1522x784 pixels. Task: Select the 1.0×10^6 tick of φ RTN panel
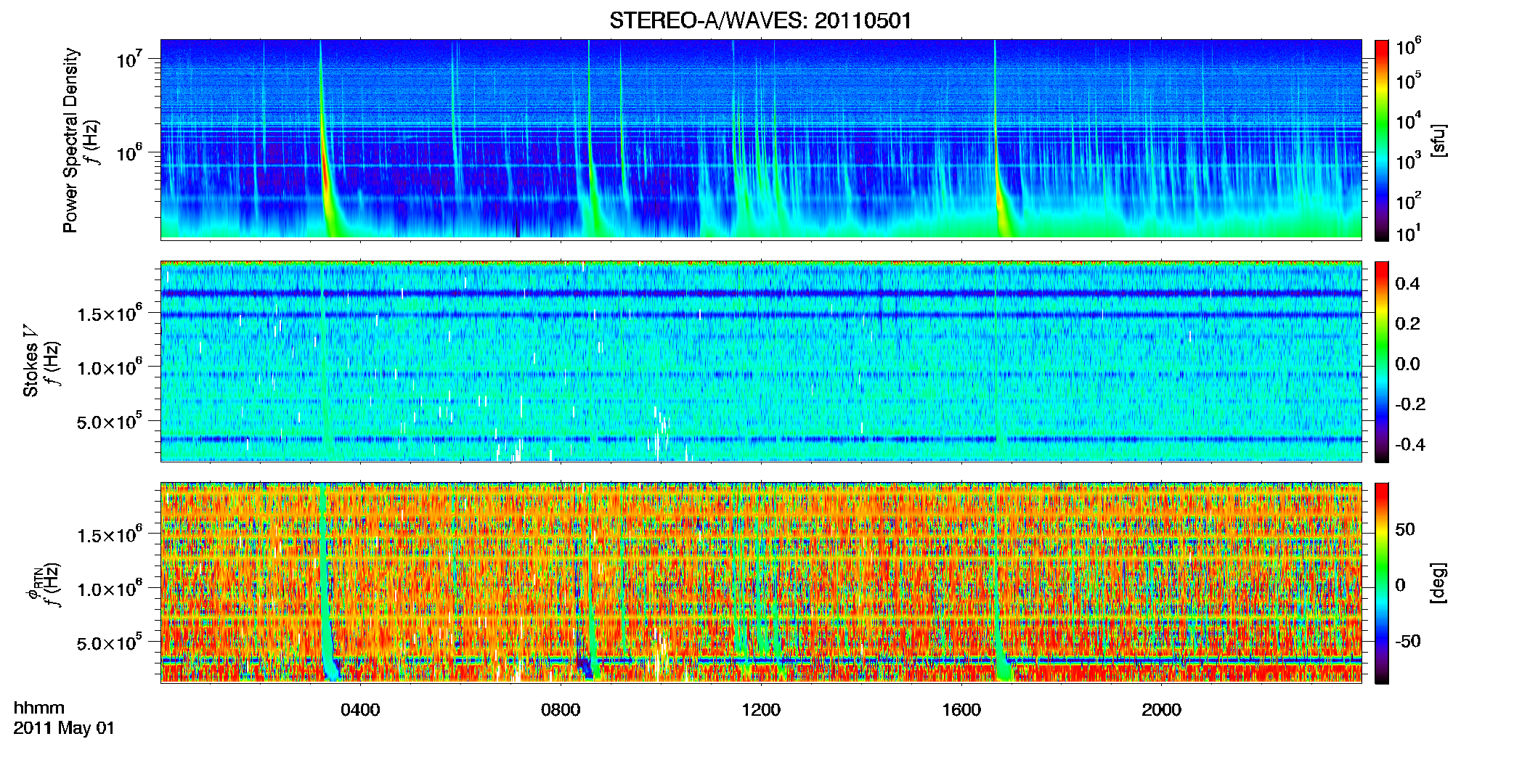pos(110,588)
